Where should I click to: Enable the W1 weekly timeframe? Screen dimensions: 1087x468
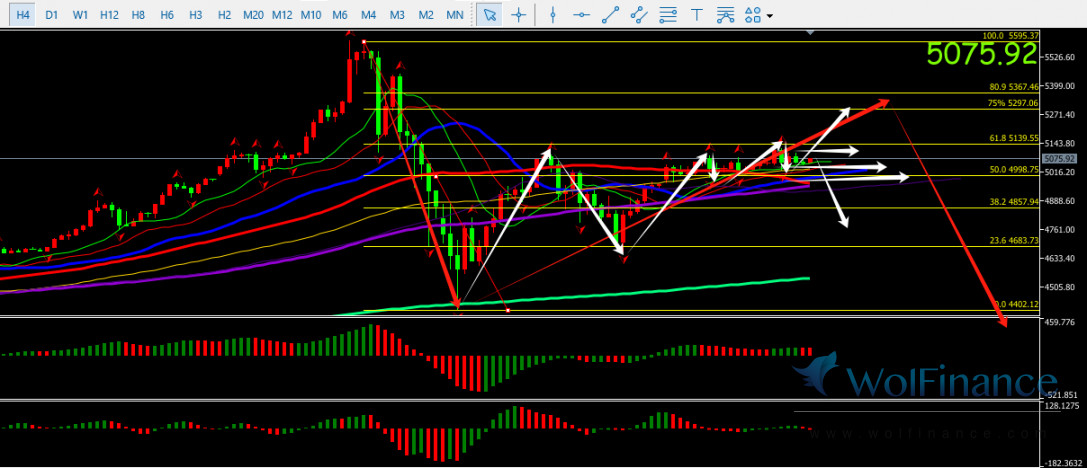click(x=81, y=15)
